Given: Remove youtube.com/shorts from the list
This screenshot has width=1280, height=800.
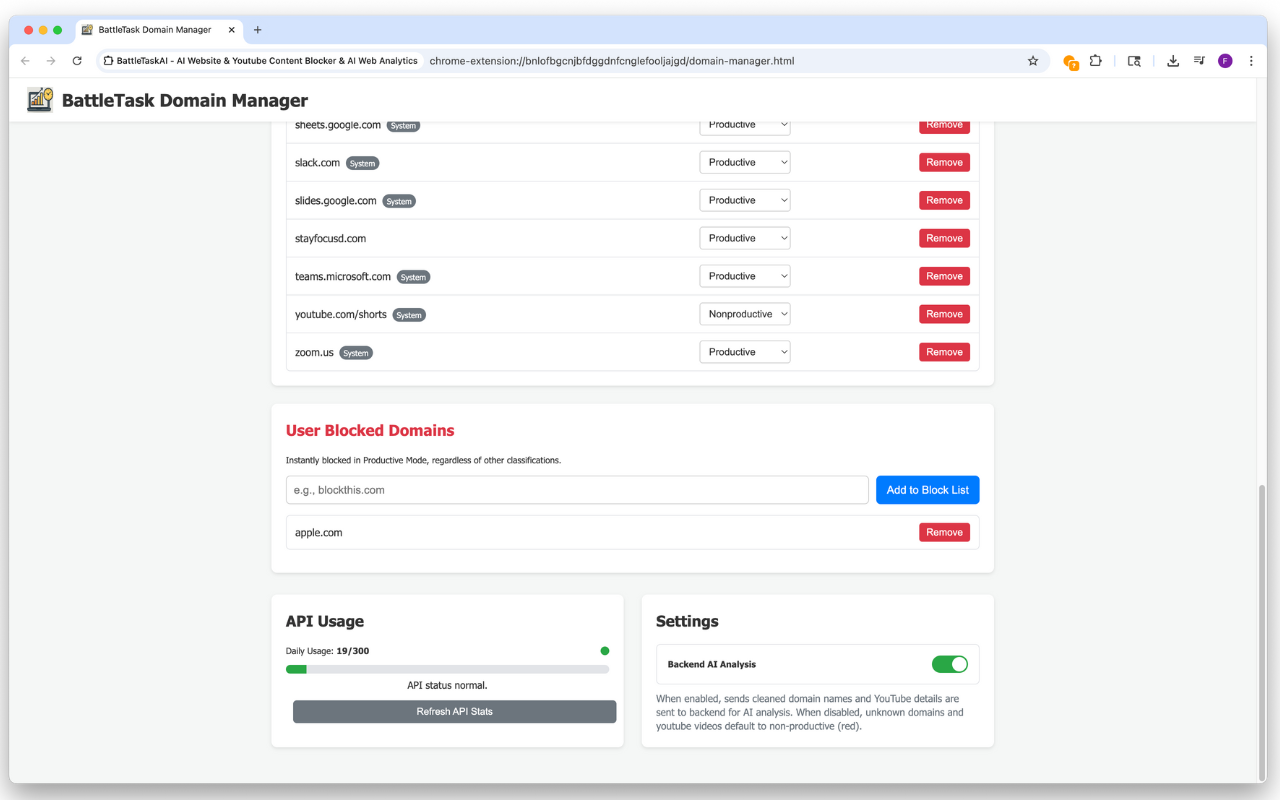Looking at the screenshot, I should tap(944, 314).
